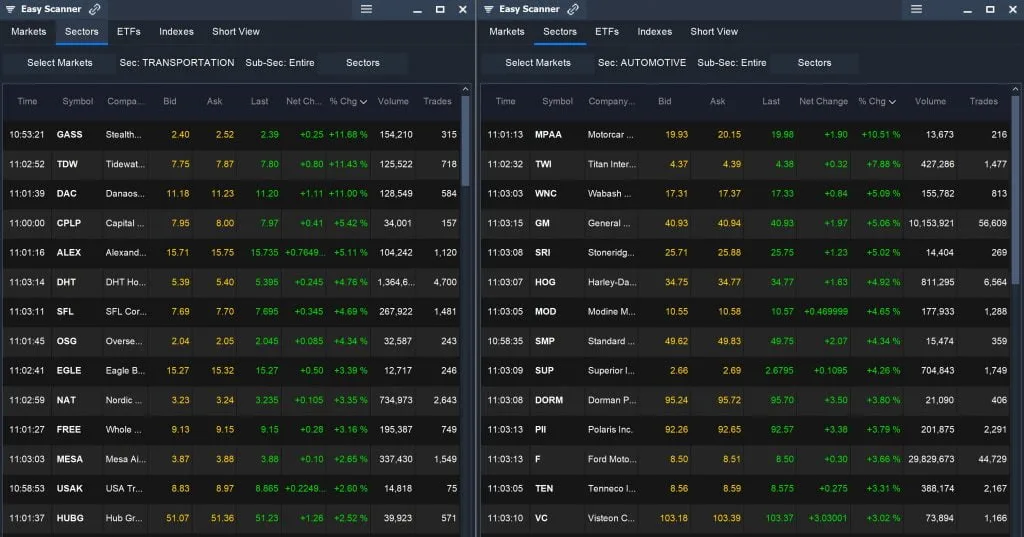Sort left scanner by Symbol column header
Image resolution: width=1024 pixels, height=537 pixels.
point(78,101)
